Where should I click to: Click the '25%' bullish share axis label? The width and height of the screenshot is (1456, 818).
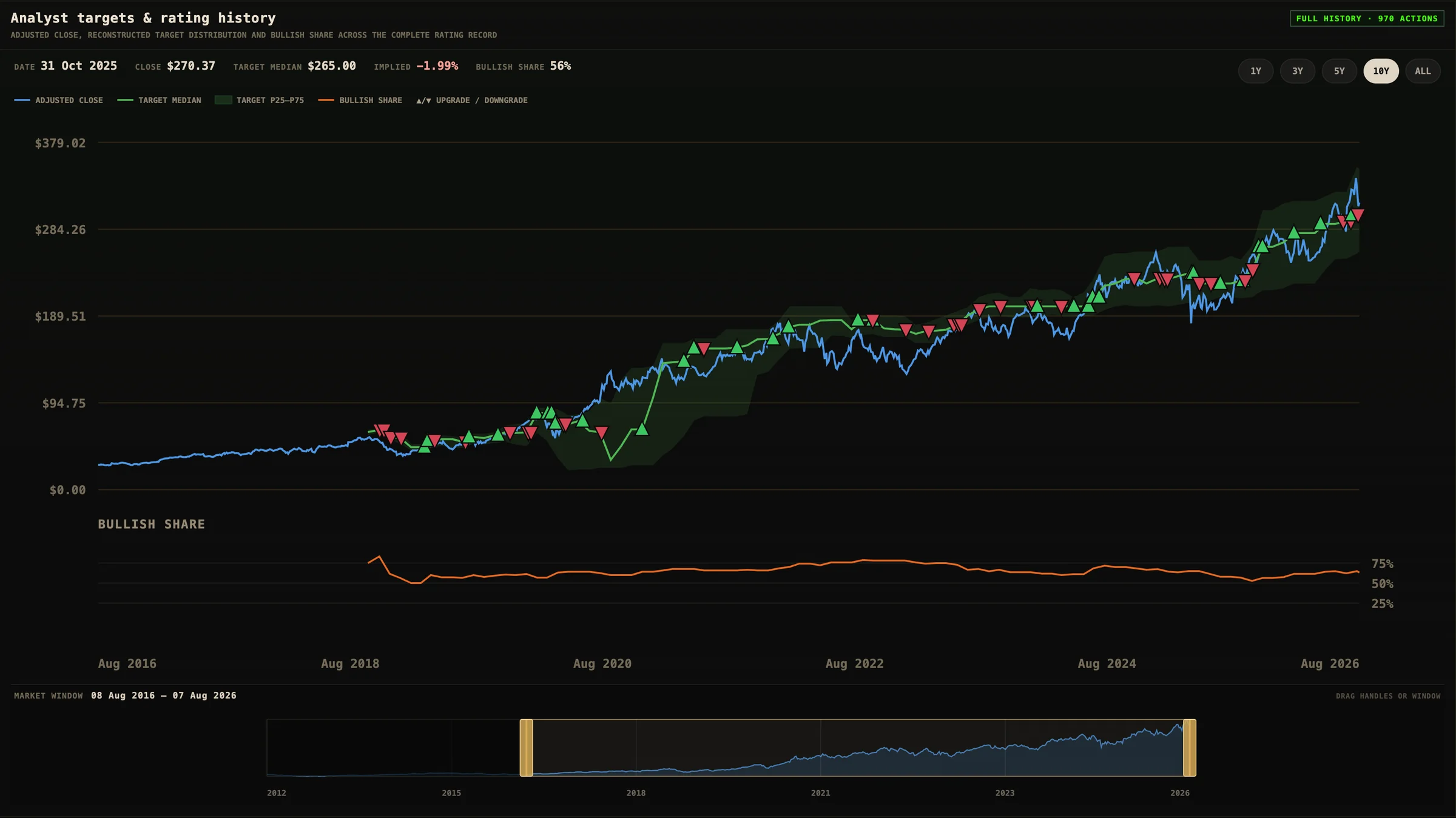point(1383,604)
